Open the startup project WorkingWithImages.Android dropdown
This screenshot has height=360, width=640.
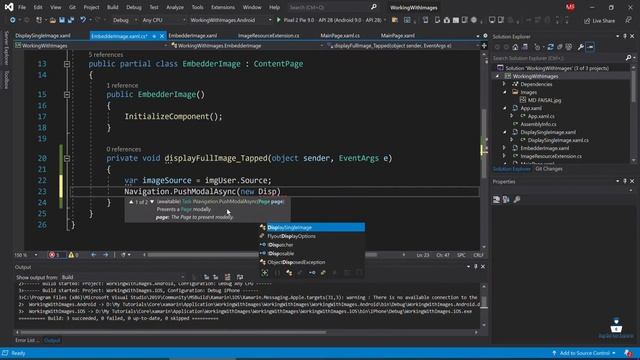point(230,20)
